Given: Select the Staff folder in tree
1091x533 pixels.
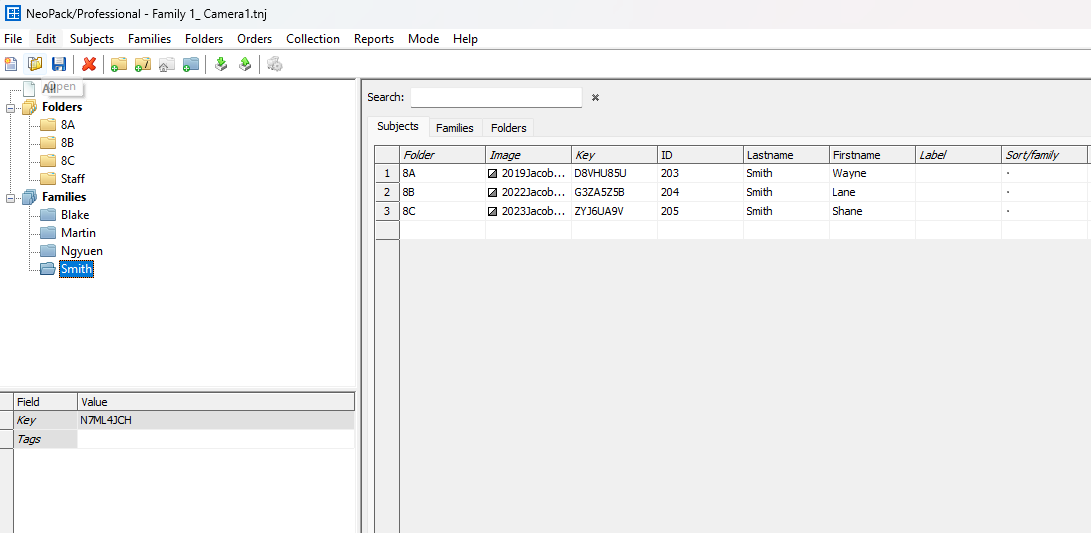Looking at the screenshot, I should click(72, 179).
